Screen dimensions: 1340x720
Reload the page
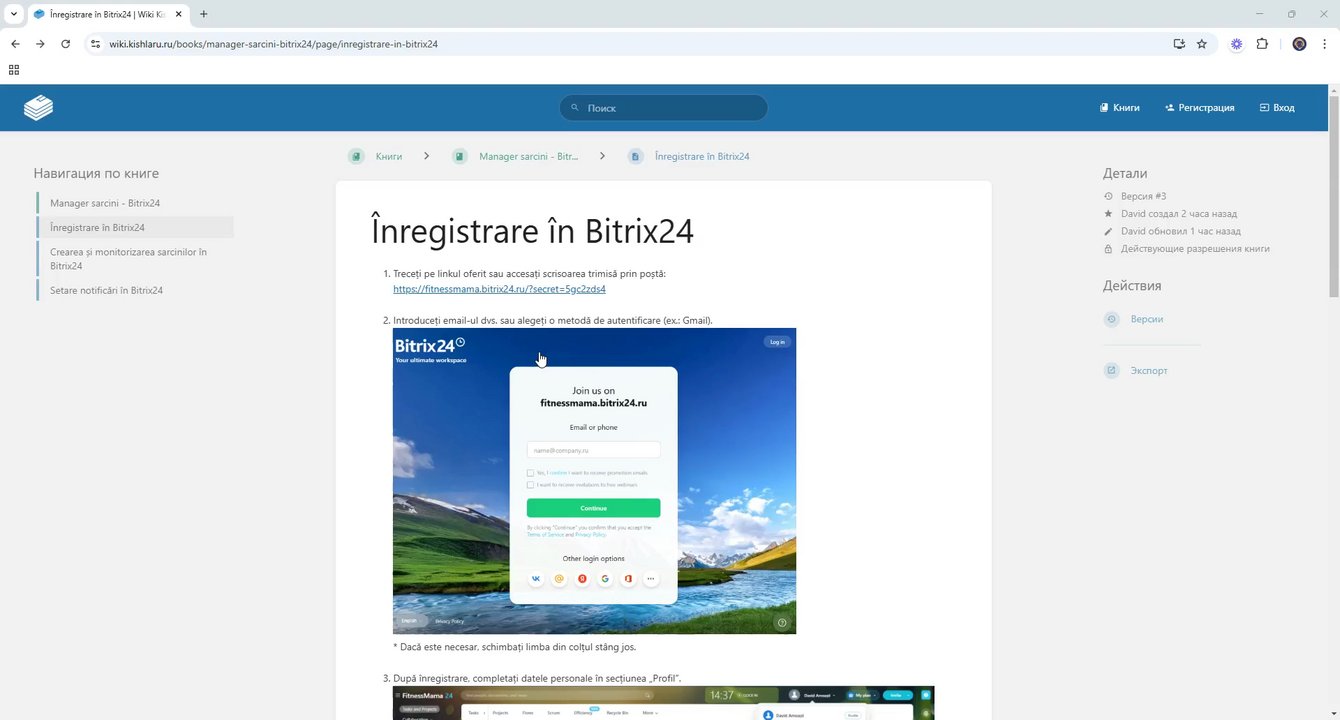(66, 44)
